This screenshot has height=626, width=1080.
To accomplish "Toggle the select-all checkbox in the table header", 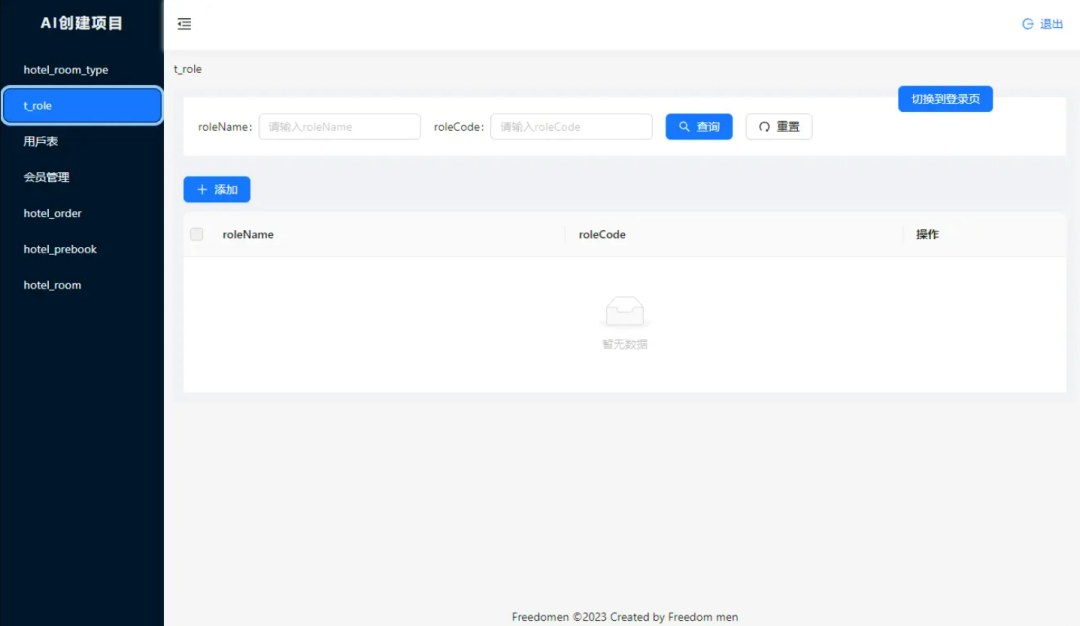I will click(196, 233).
